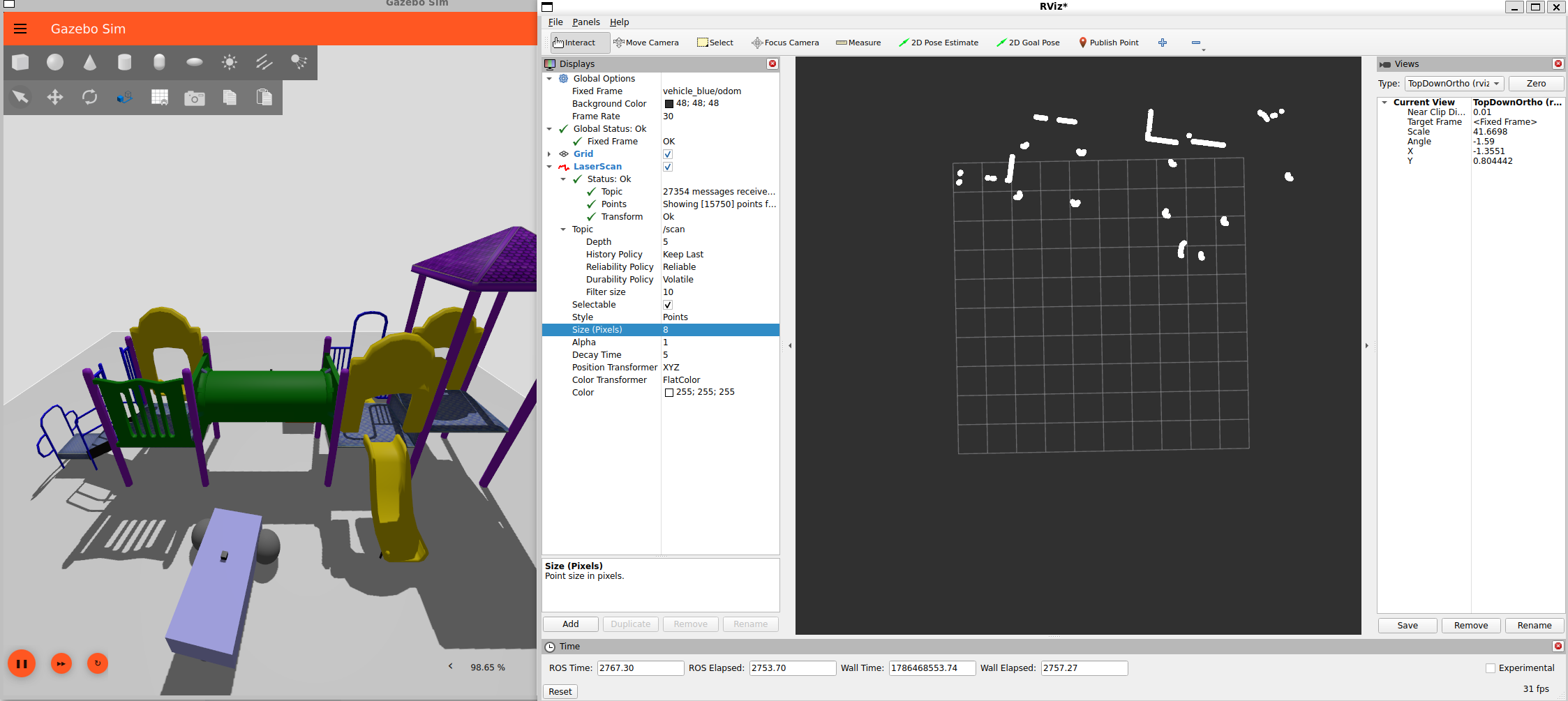Close the Displays panel
This screenshot has width=1568, height=701.
coord(772,63)
